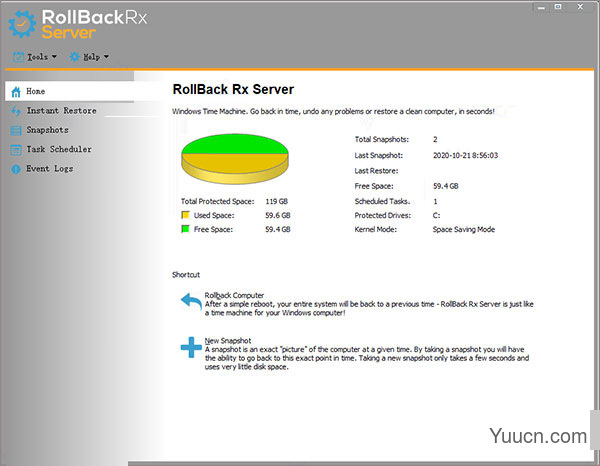Click the Home house icon in sidebar
Viewport: 600px width, 466px height.
[16, 92]
